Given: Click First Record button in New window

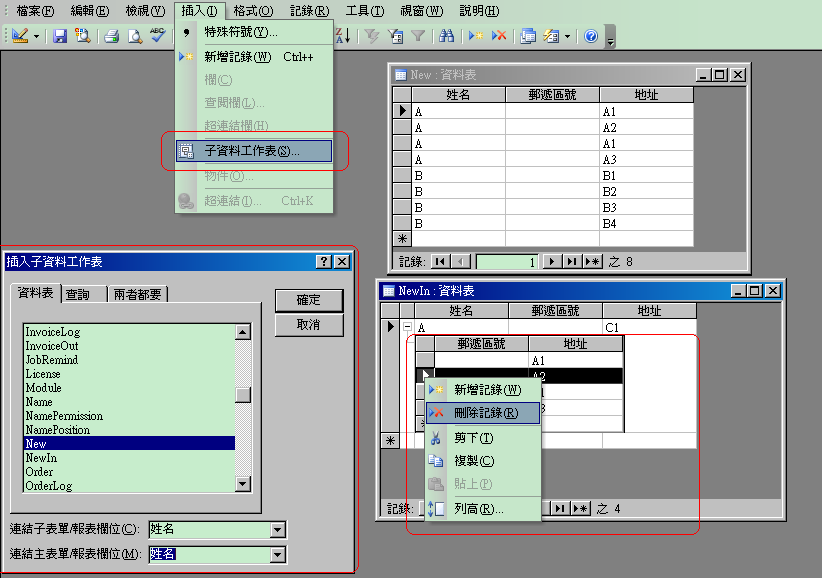Looking at the screenshot, I should click(440, 261).
